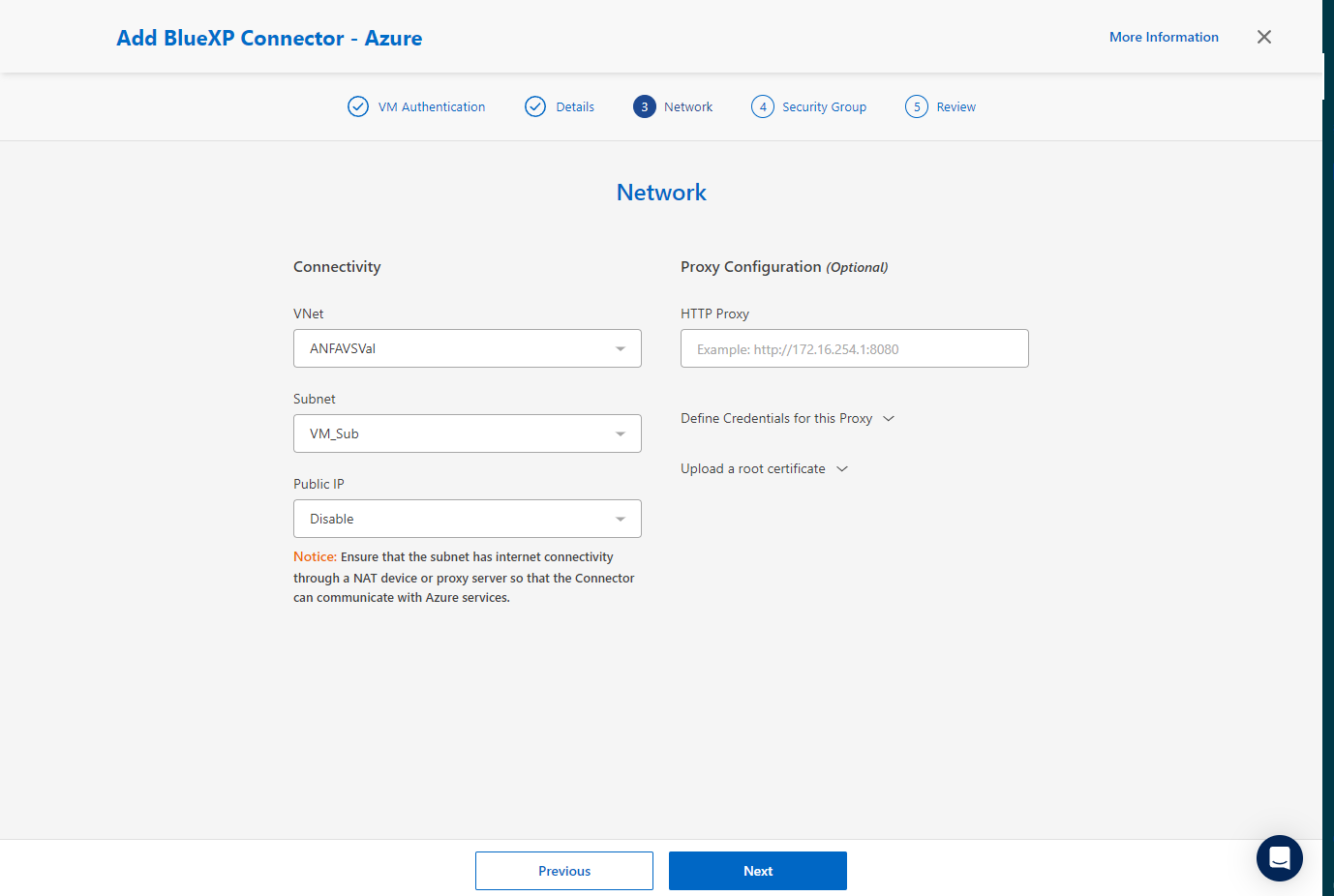
Task: Click the Details step checkmark icon
Action: 535,106
